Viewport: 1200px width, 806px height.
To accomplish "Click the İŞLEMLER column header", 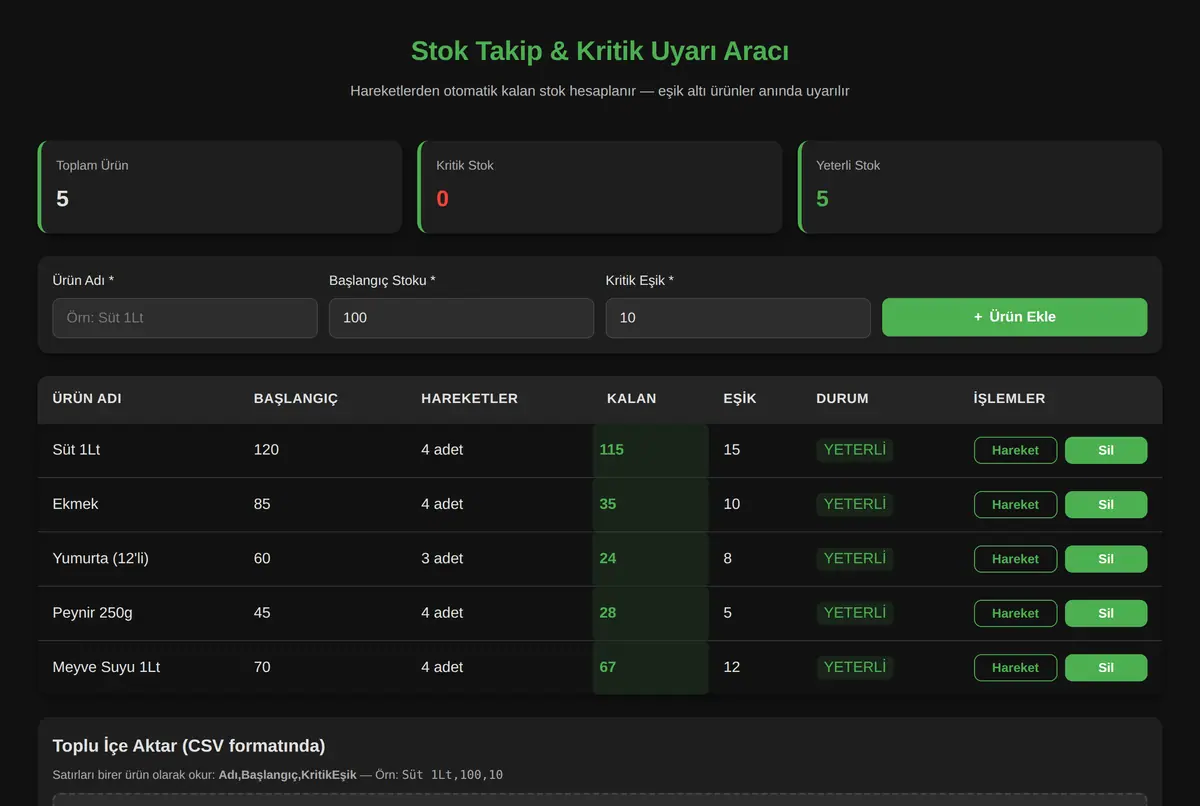I will (1009, 398).
